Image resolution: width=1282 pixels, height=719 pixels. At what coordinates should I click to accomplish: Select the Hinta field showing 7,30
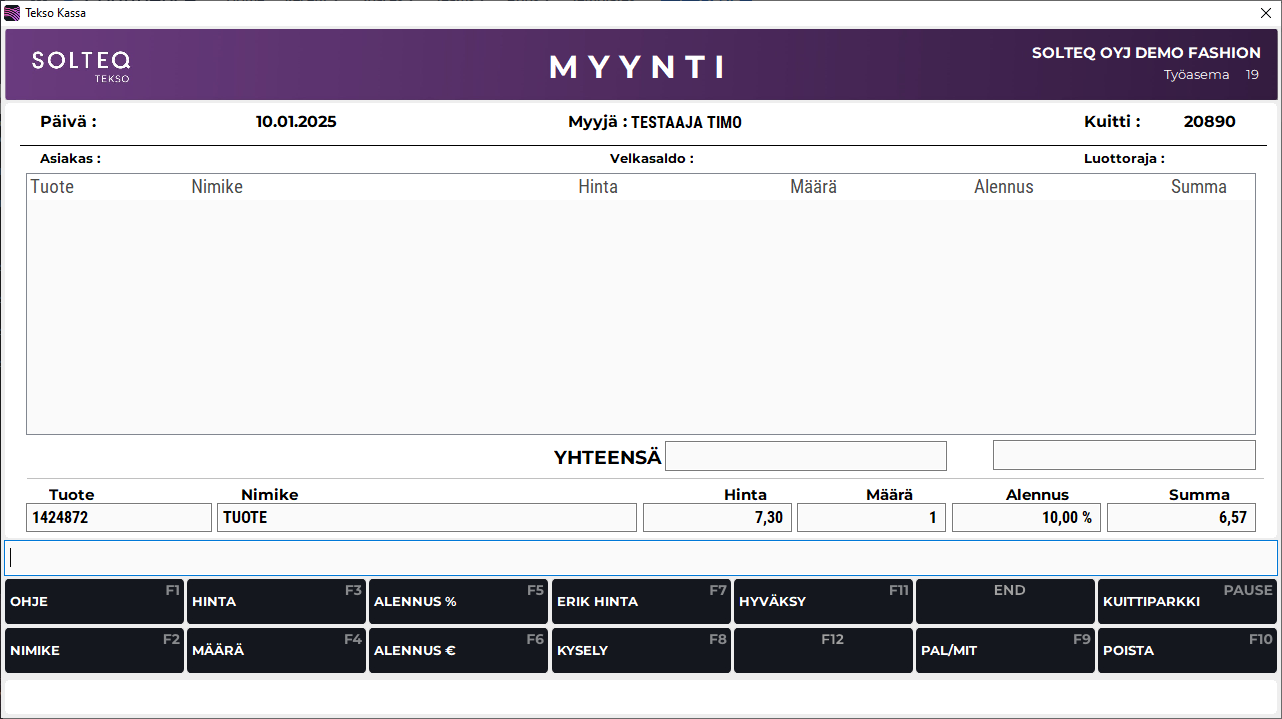[717, 517]
